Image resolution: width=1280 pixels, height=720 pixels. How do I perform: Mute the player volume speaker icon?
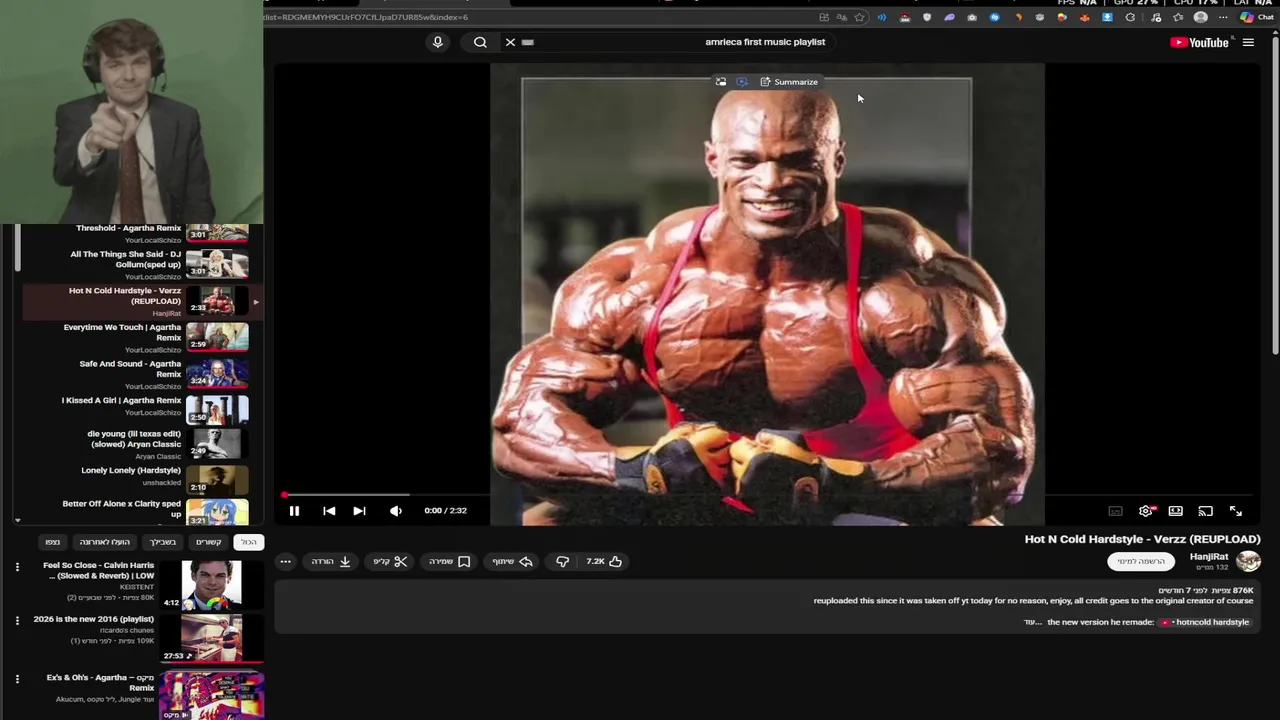click(396, 511)
